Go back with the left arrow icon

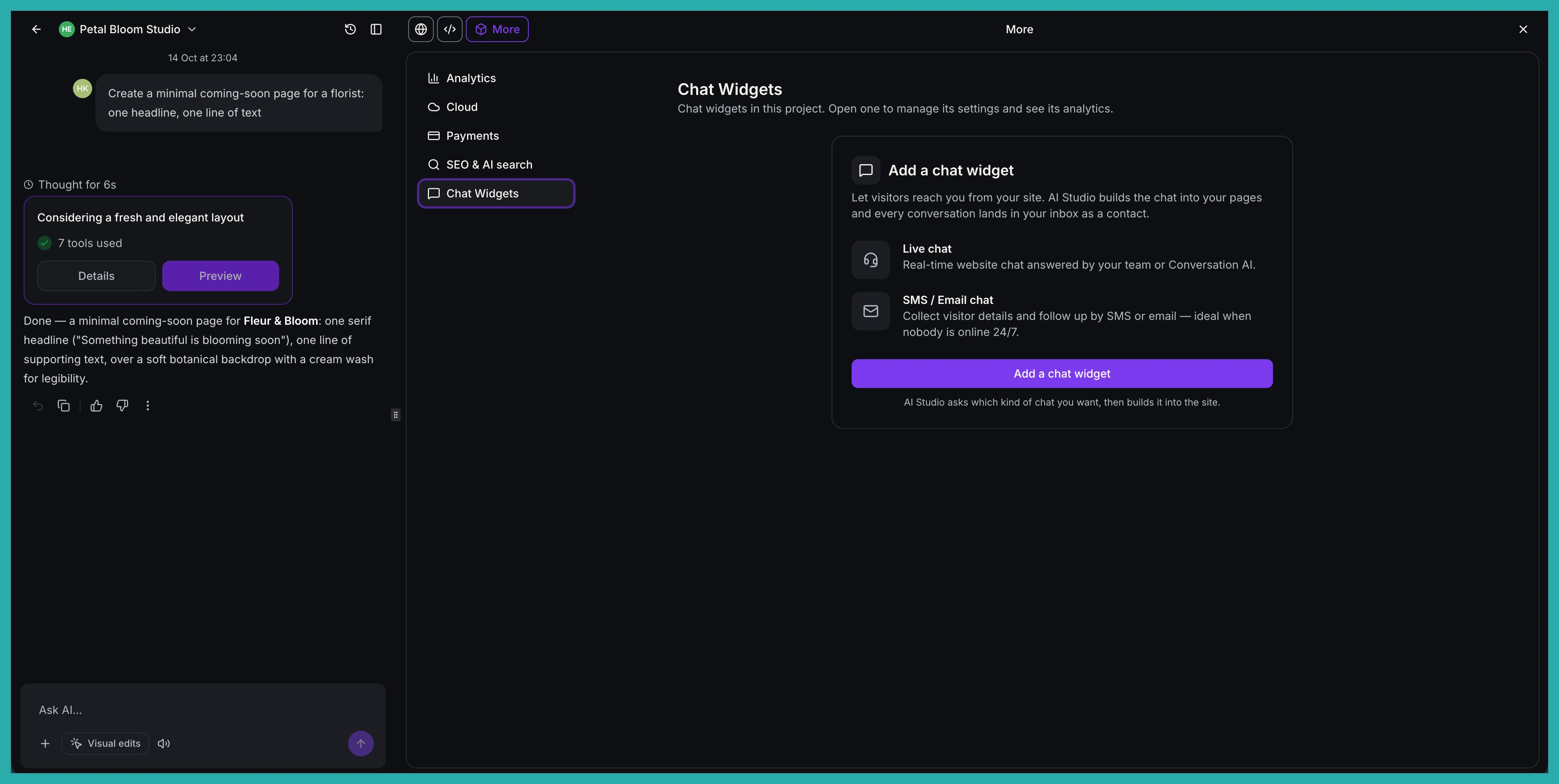[x=36, y=29]
